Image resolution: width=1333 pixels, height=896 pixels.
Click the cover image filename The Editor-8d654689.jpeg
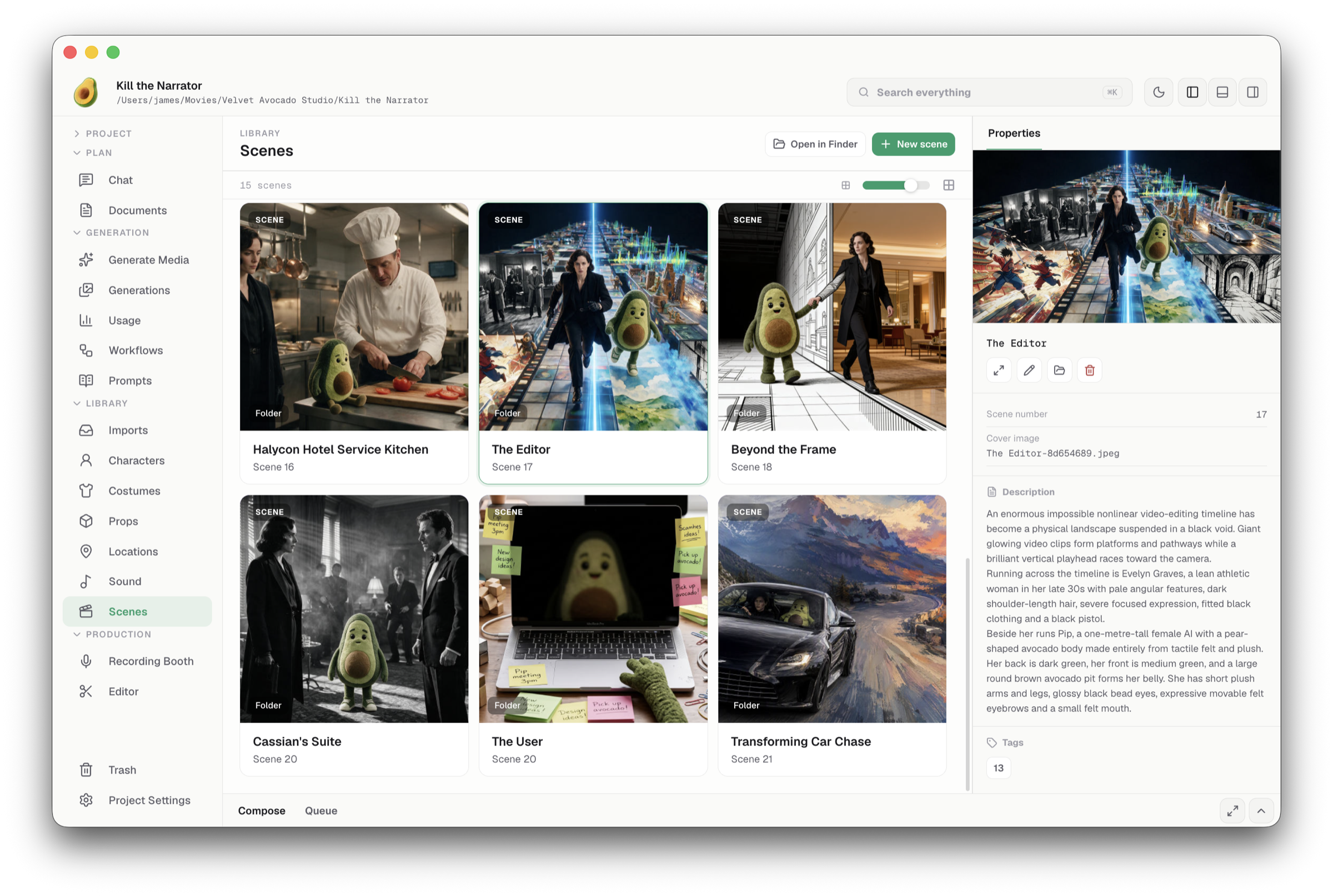pyautogui.click(x=1053, y=453)
